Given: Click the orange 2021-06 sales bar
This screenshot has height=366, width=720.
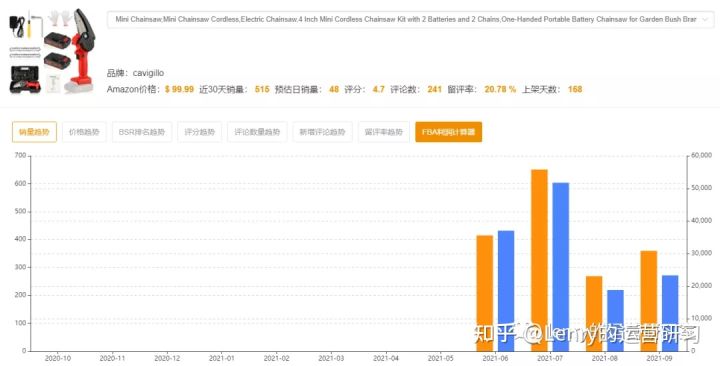Looking at the screenshot, I should click(485, 293).
